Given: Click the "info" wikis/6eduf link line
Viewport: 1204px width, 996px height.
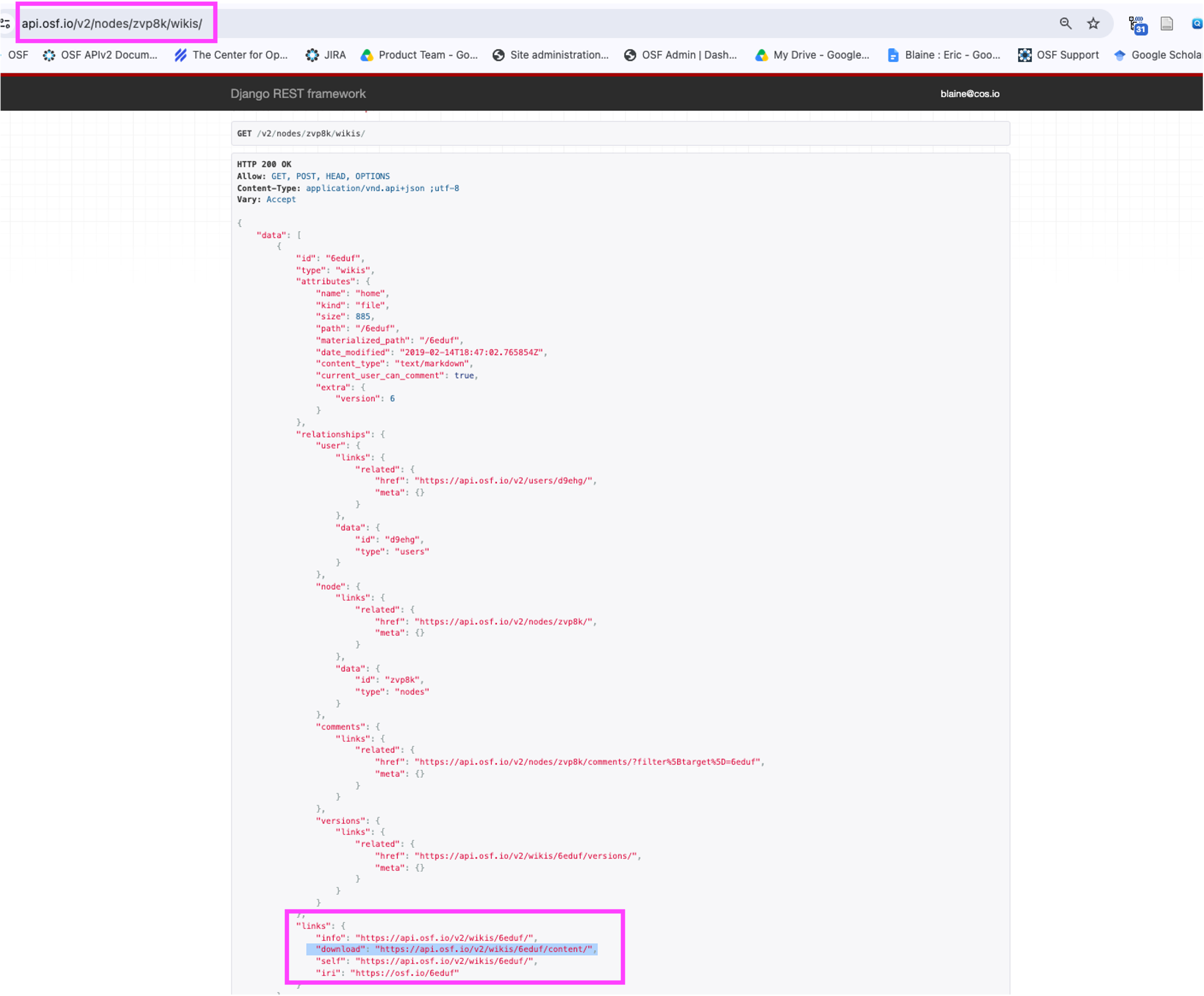Looking at the screenshot, I should pyautogui.click(x=427, y=938).
